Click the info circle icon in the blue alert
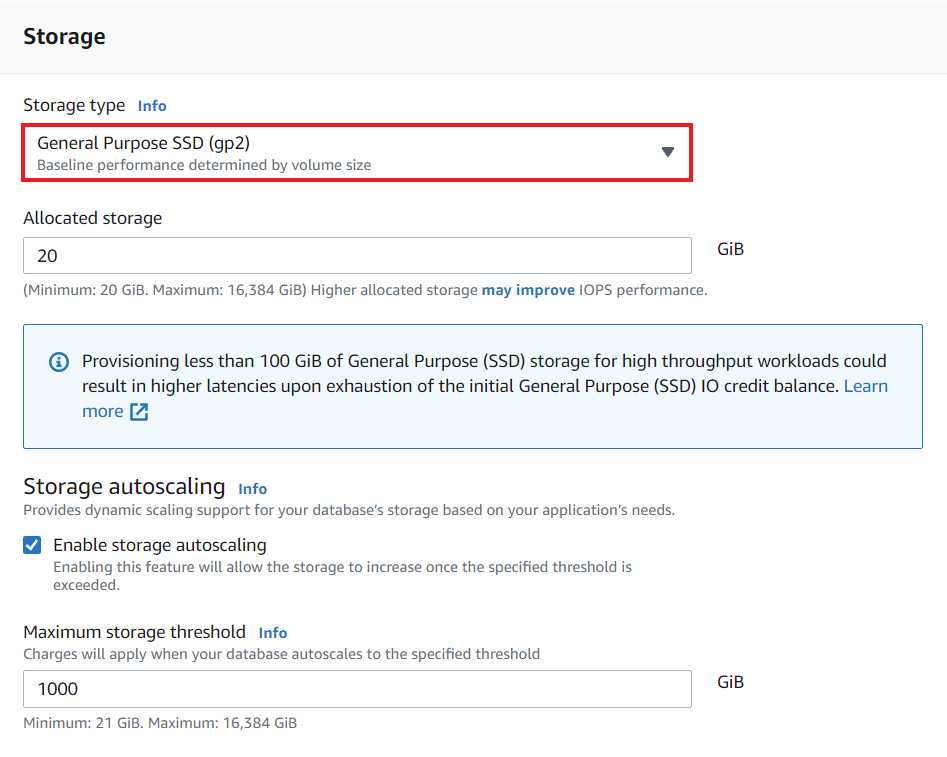Image resolution: width=947 pixels, height=757 pixels. (x=58, y=362)
